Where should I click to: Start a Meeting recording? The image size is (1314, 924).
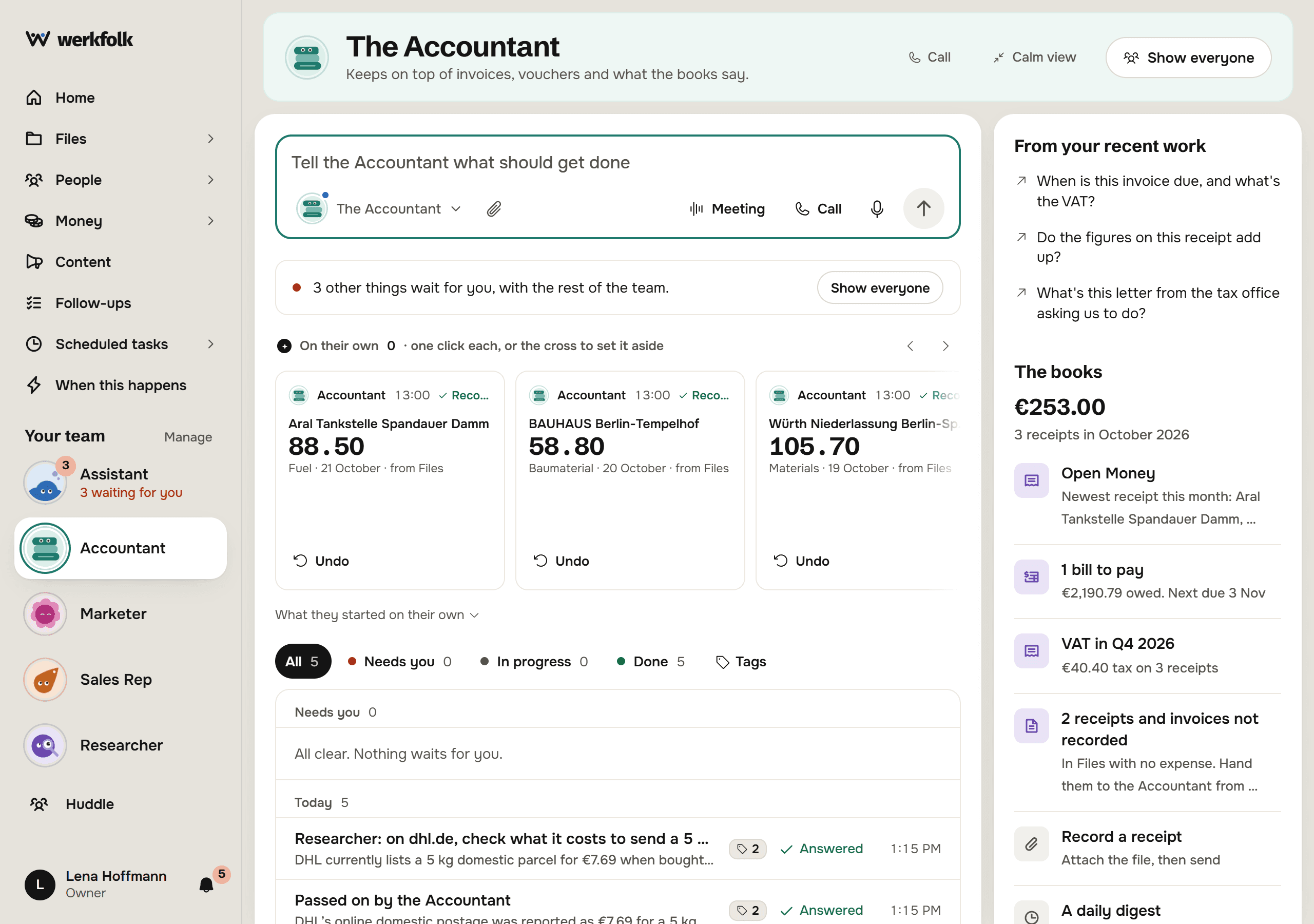727,209
